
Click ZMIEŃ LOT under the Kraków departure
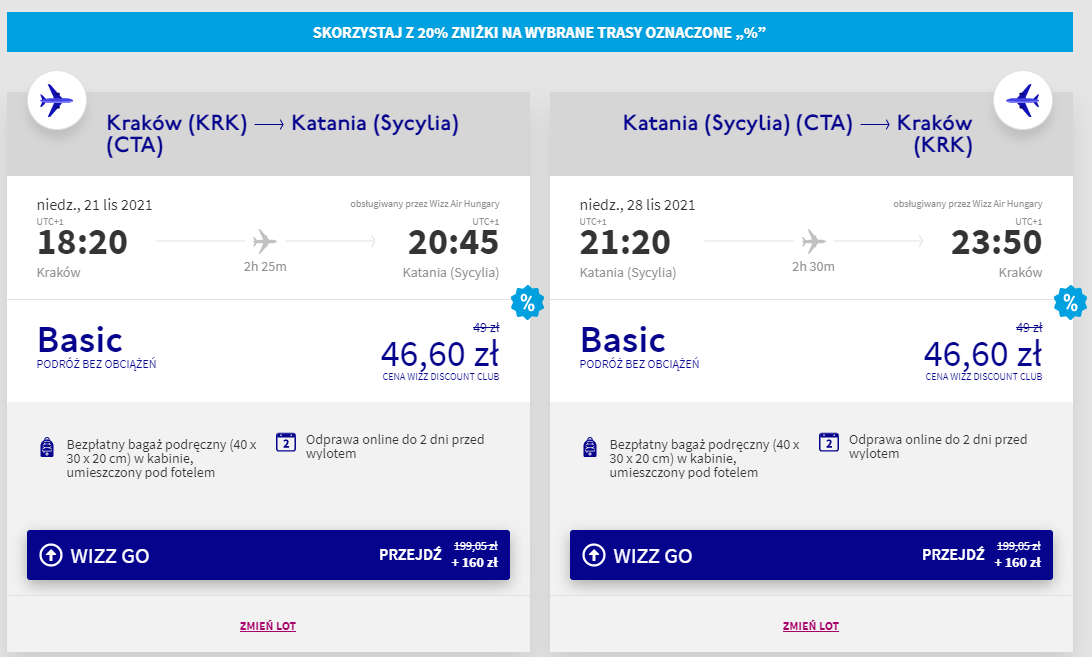click(268, 626)
